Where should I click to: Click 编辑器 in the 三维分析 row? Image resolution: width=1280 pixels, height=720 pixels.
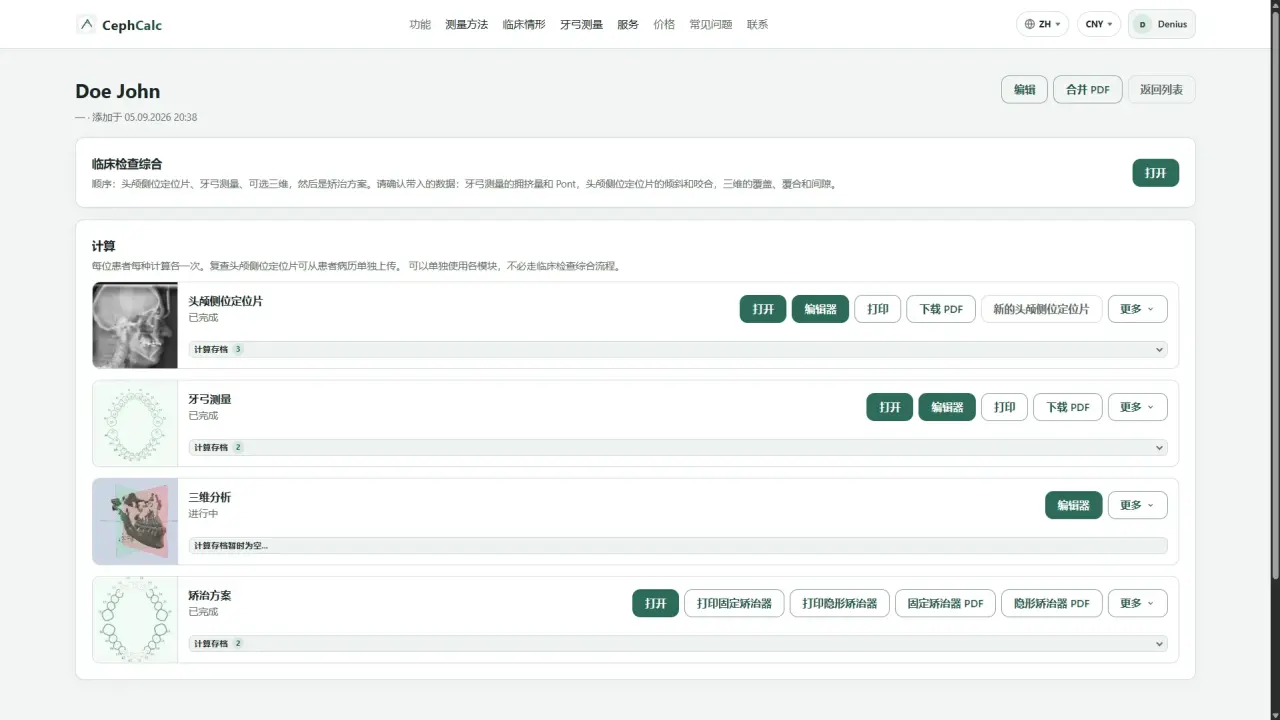pyautogui.click(x=1073, y=505)
